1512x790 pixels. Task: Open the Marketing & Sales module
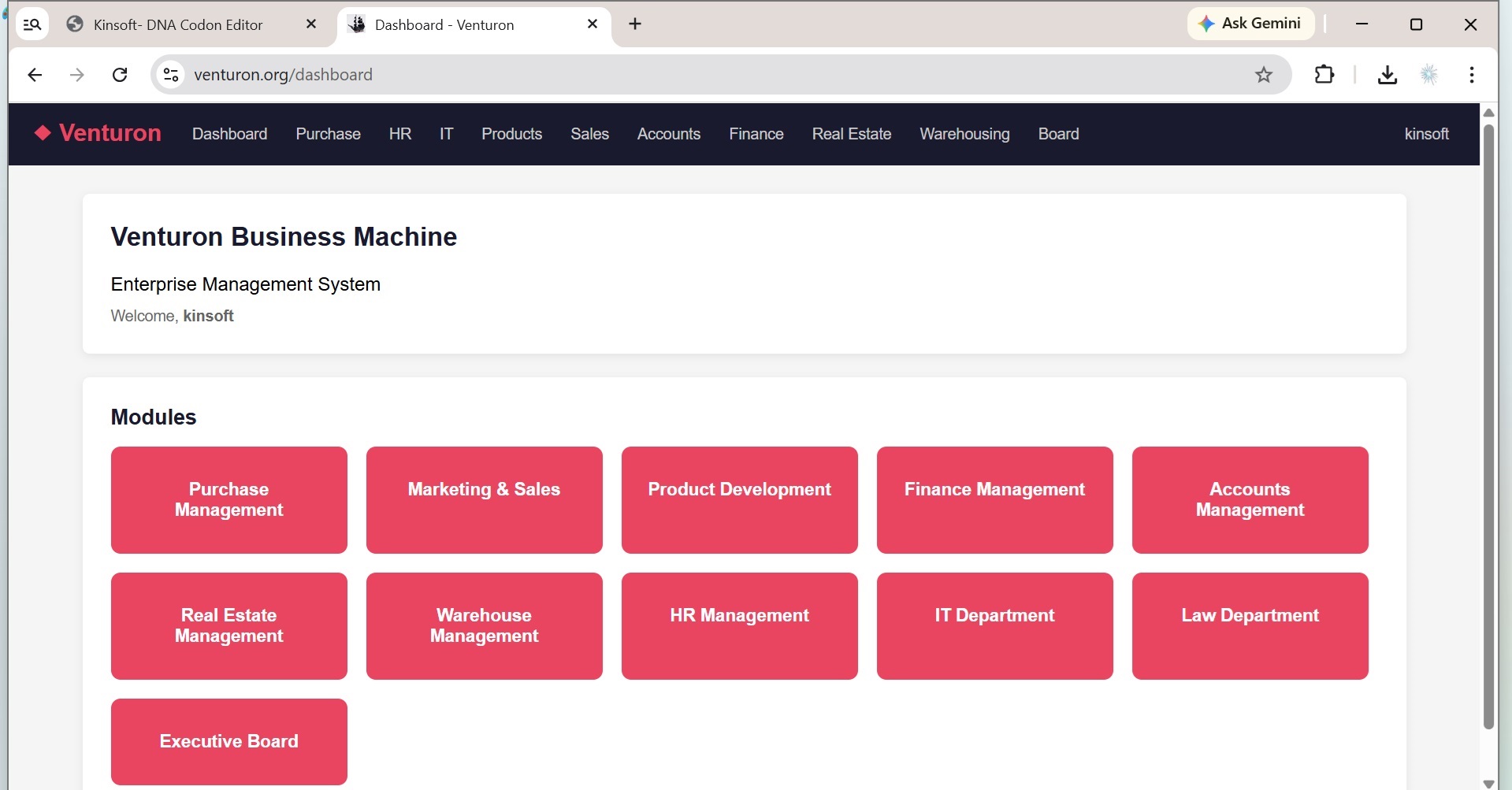pos(485,500)
